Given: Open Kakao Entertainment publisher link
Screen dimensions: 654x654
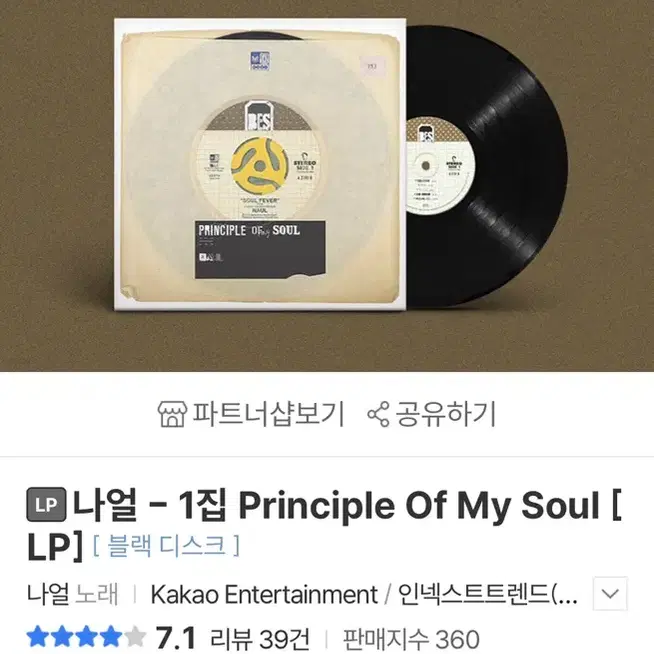Looking at the screenshot, I should (264, 594).
